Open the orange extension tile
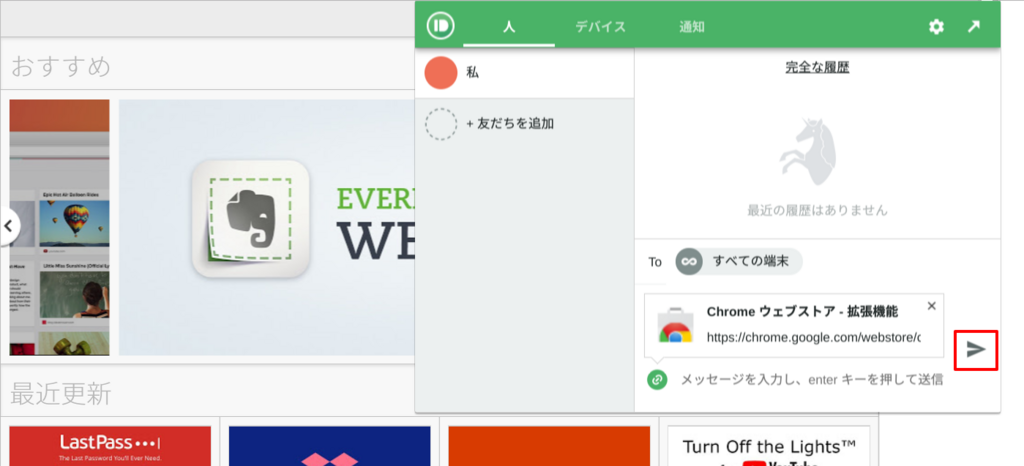 coord(549,446)
